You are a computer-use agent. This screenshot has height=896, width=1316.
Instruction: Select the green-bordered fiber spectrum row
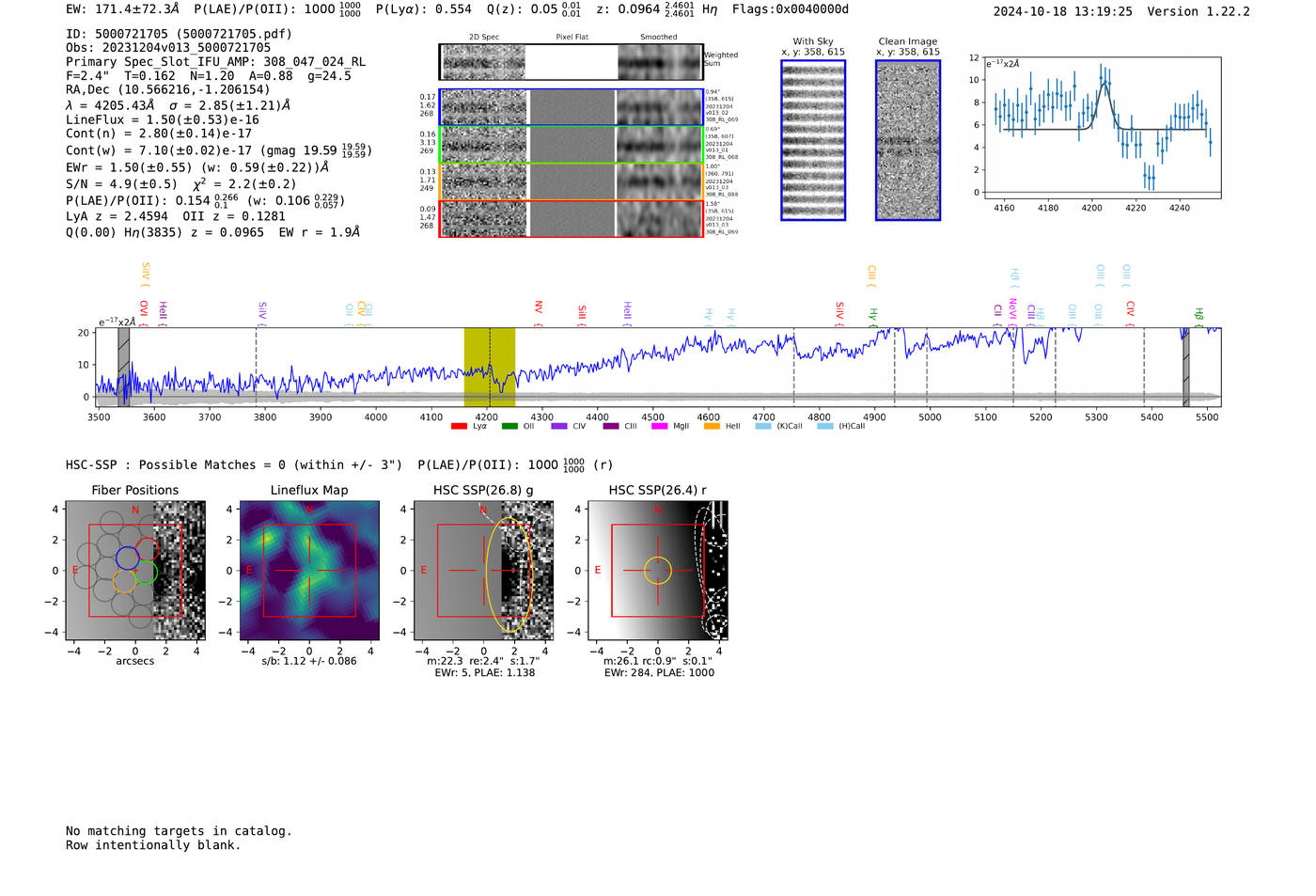pyautogui.click(x=572, y=145)
